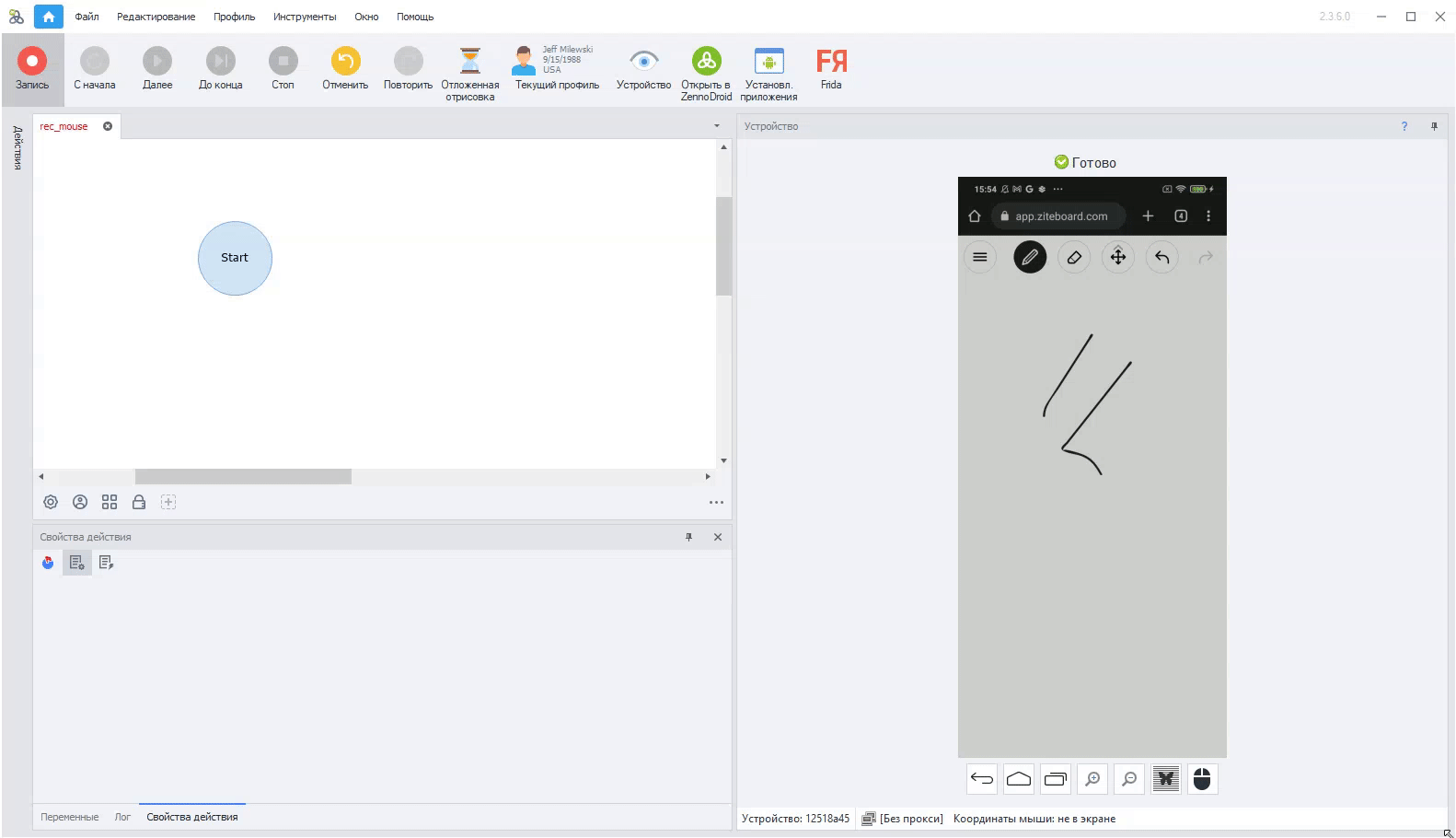
Task: Open the Профиль menu
Action: (x=234, y=17)
